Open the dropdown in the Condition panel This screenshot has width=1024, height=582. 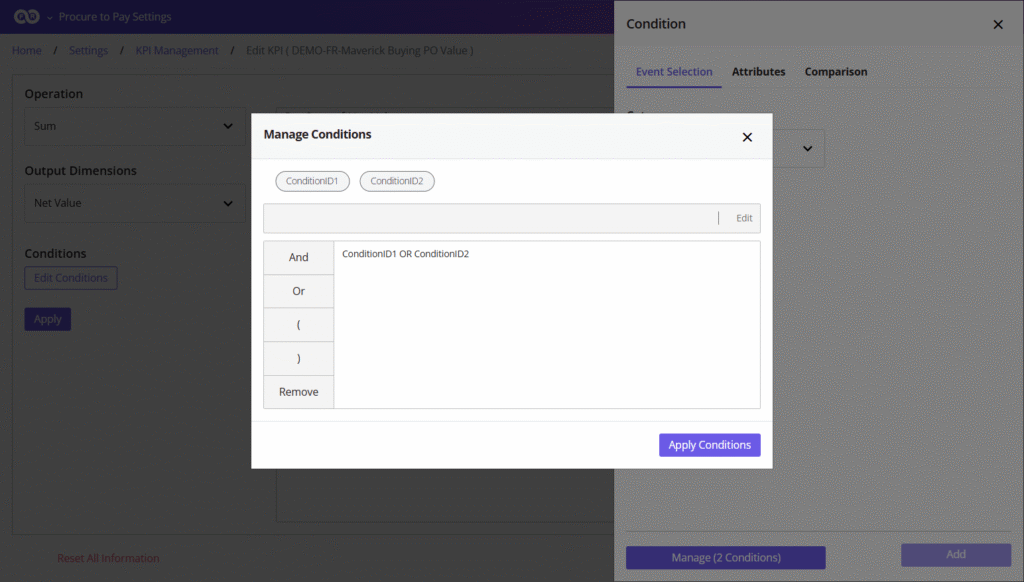806,149
